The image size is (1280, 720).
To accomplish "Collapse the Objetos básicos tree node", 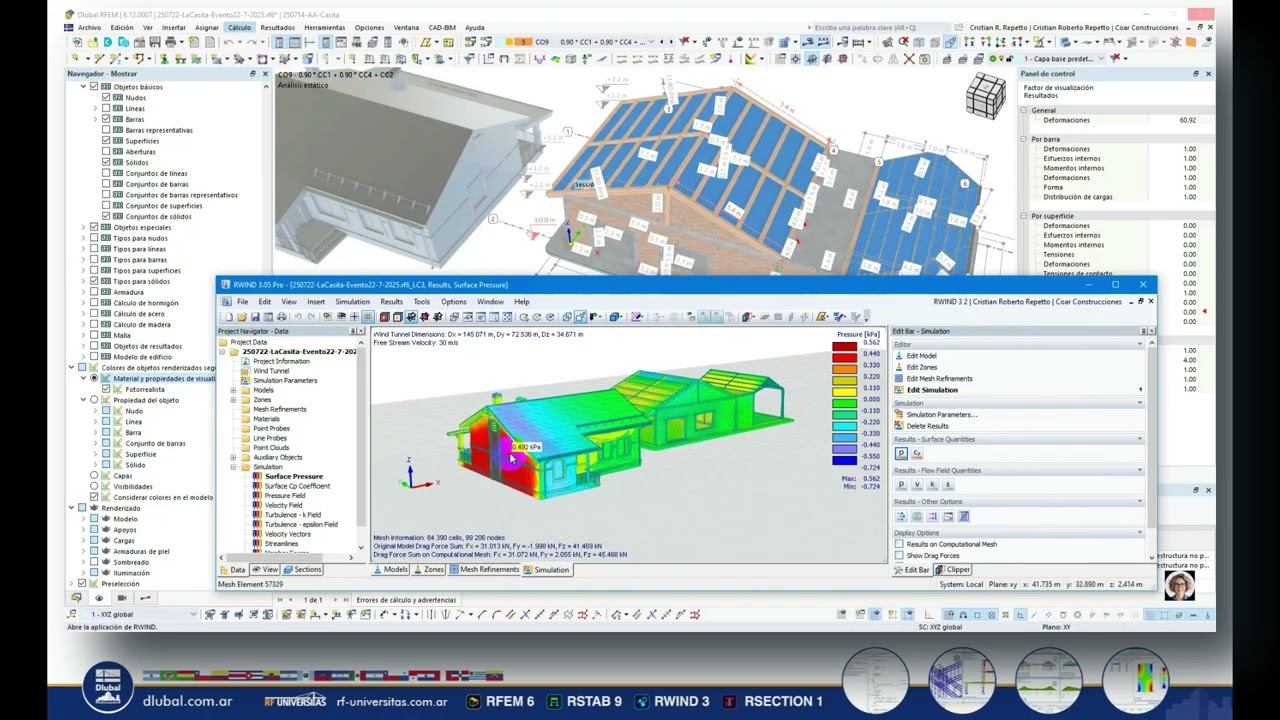I will pyautogui.click(x=83, y=87).
